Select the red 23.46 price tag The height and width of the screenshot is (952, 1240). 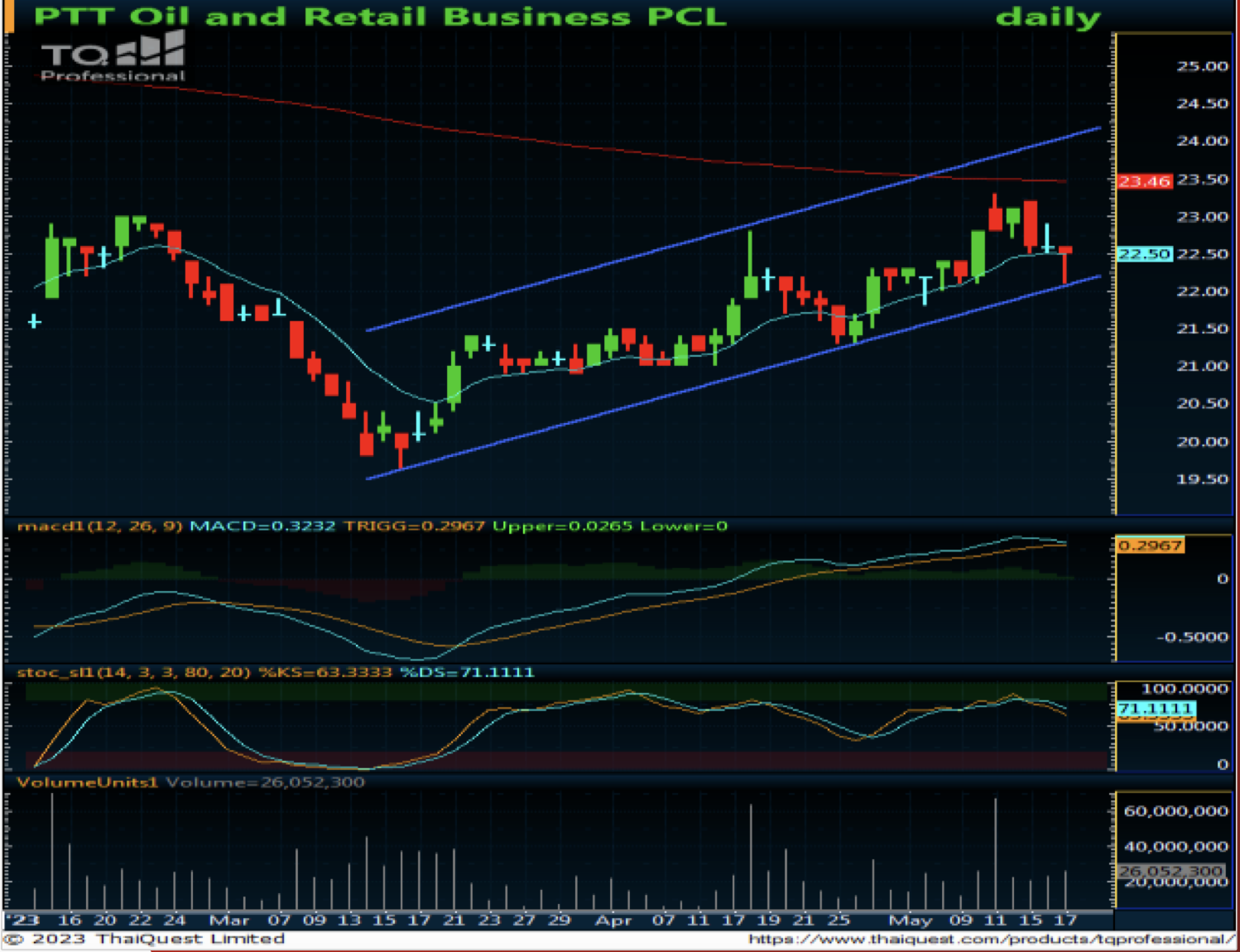click(x=1145, y=180)
